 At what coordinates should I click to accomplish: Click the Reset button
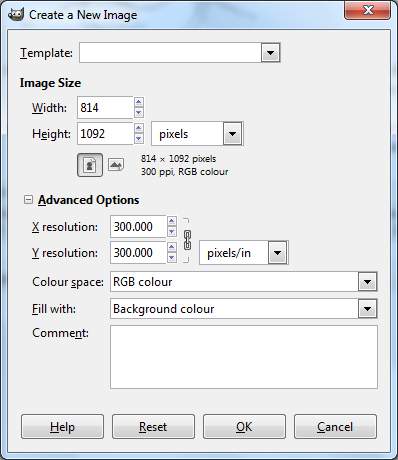[x=153, y=427]
